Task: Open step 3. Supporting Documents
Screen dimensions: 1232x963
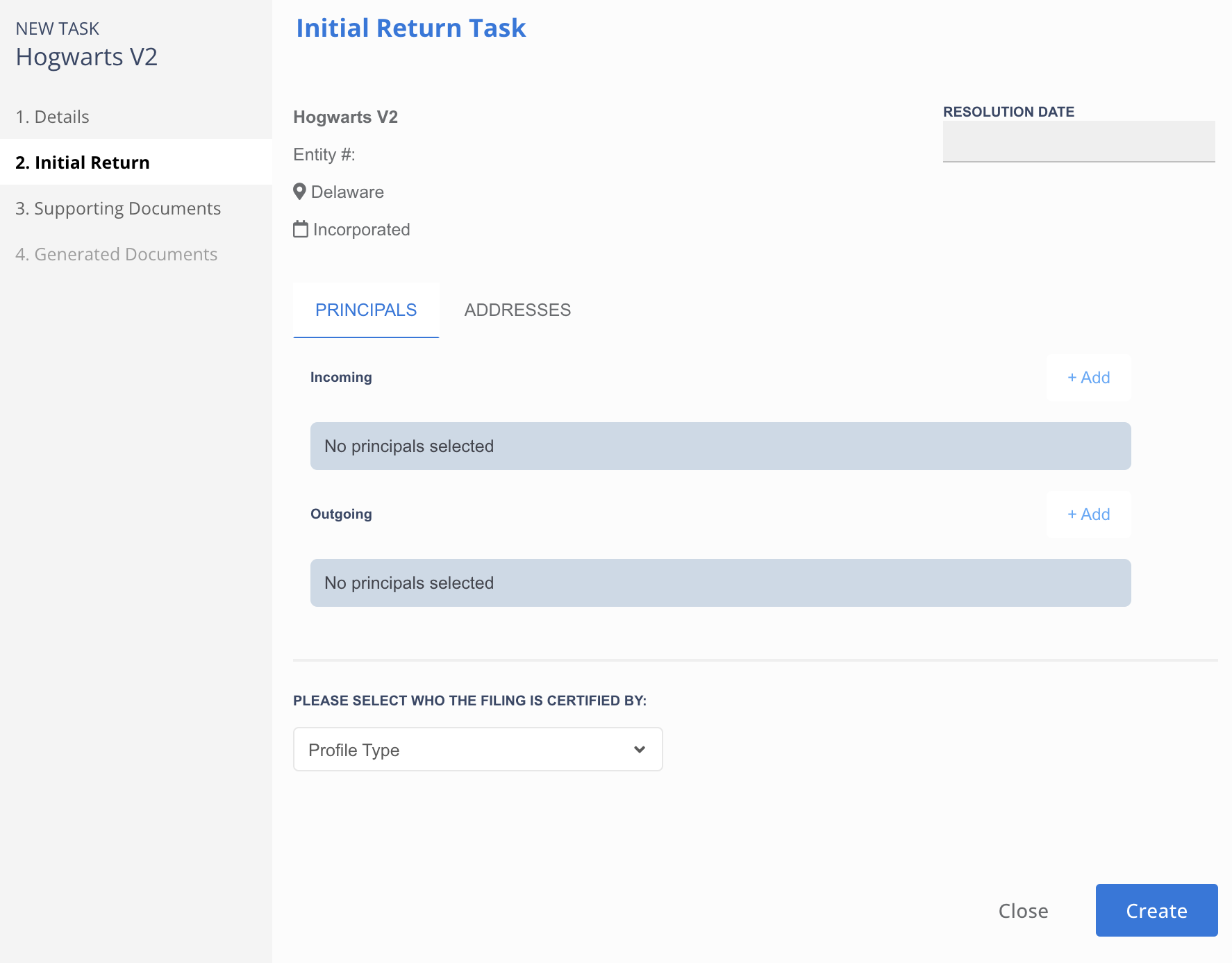Action: pos(118,208)
